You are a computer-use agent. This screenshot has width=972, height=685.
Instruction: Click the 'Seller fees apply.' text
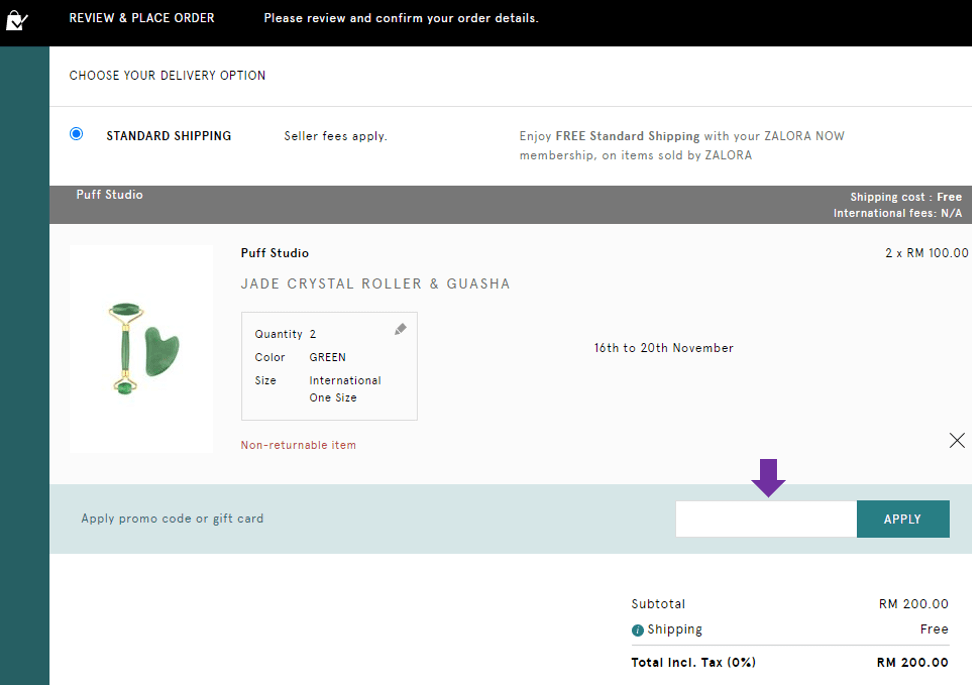click(335, 136)
